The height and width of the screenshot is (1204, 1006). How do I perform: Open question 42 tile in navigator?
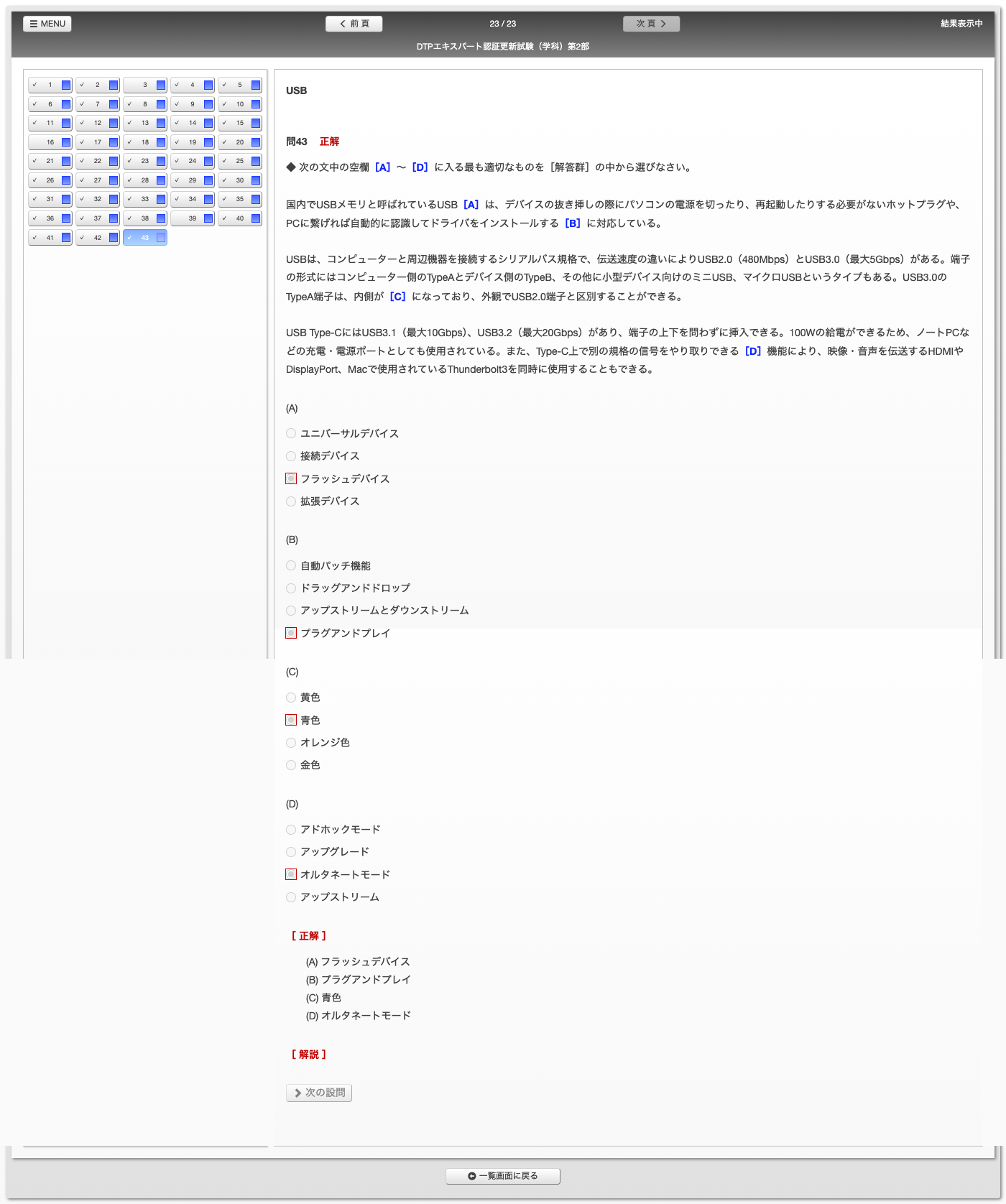pos(97,238)
